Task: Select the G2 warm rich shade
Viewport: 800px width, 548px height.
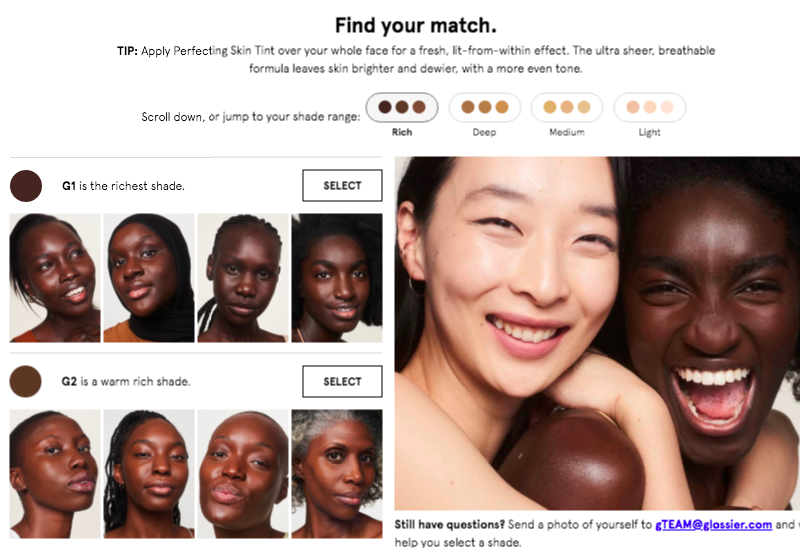Action: (342, 381)
